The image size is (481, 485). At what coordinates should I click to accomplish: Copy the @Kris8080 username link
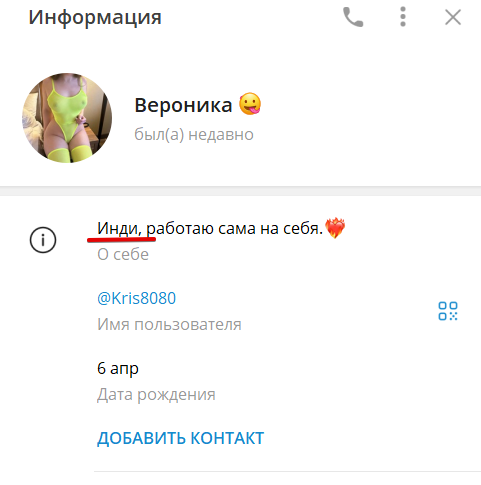(136, 298)
